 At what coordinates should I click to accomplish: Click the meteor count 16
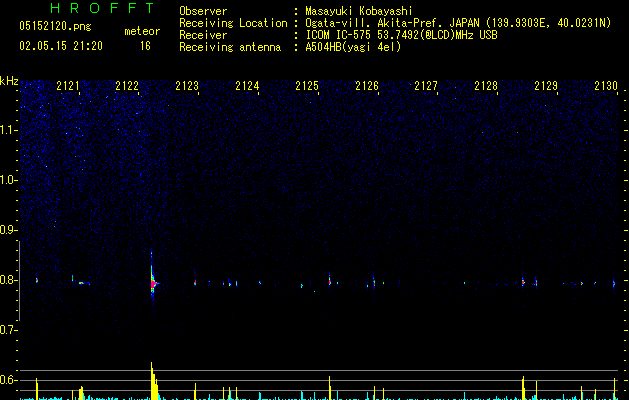(x=145, y=46)
